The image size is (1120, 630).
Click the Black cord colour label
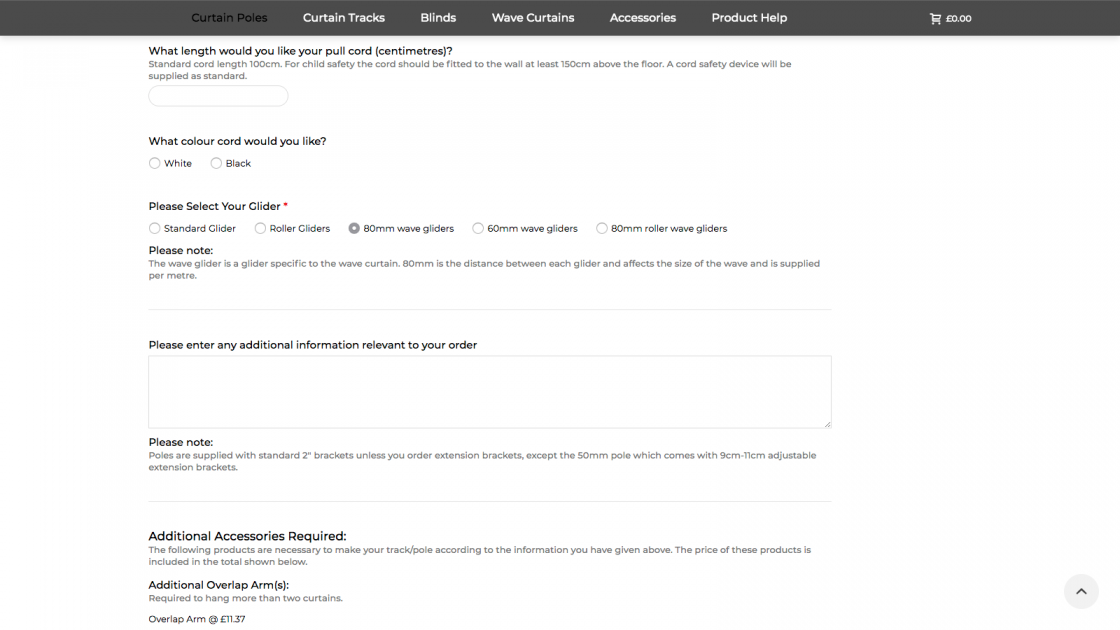coord(238,163)
